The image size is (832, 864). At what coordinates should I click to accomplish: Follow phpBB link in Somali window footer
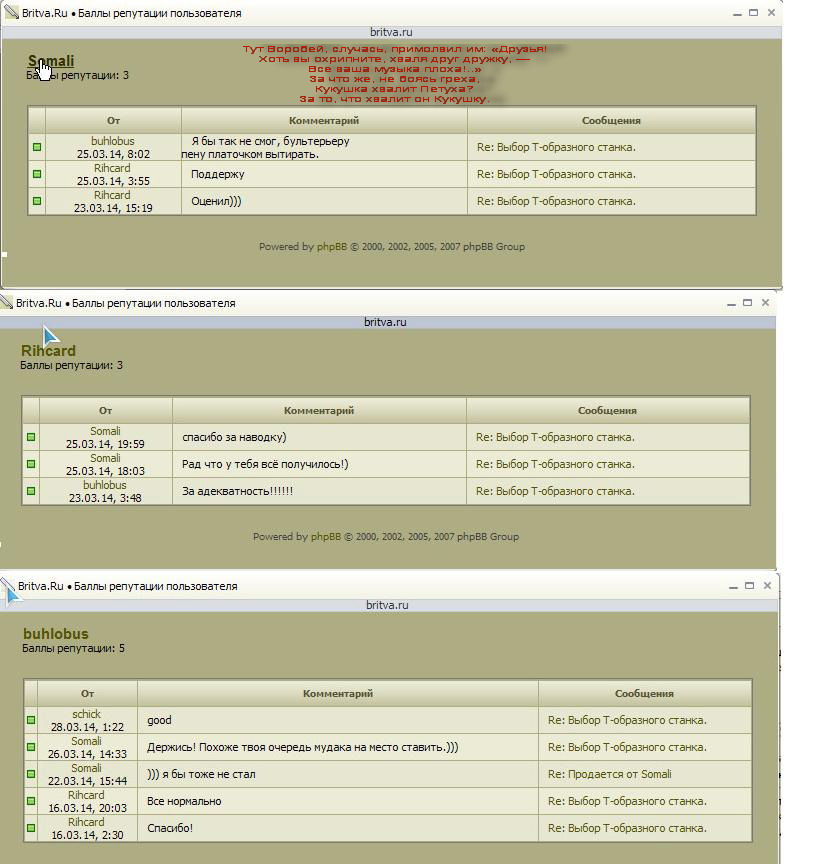tap(331, 247)
